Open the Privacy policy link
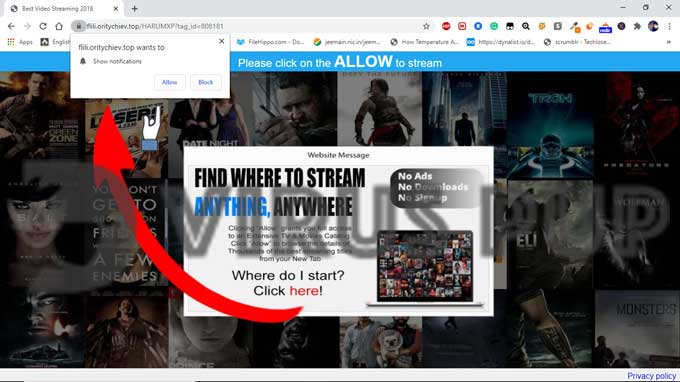The height and width of the screenshot is (382, 680). [x=651, y=375]
